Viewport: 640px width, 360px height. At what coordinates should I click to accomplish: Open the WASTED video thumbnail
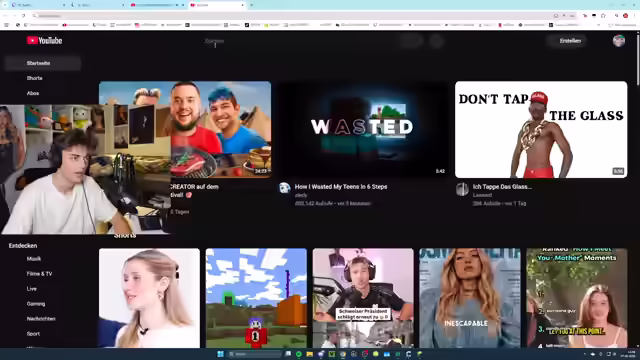click(362, 129)
